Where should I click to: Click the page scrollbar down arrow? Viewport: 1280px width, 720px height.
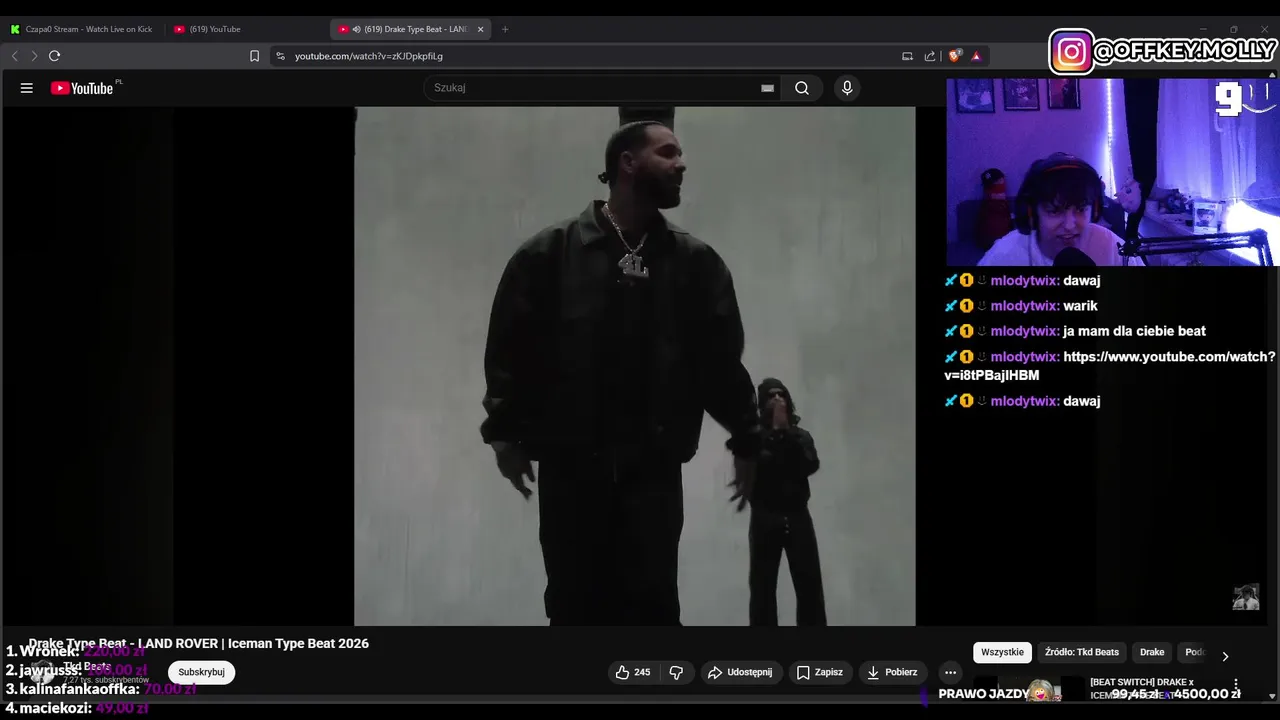(x=1272, y=696)
